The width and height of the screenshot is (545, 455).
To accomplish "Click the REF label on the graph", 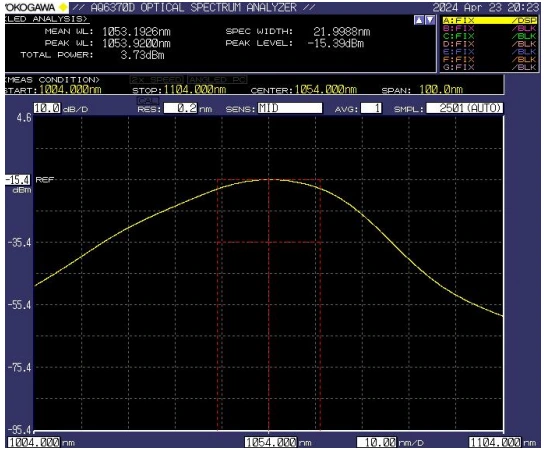I will coord(45,180).
